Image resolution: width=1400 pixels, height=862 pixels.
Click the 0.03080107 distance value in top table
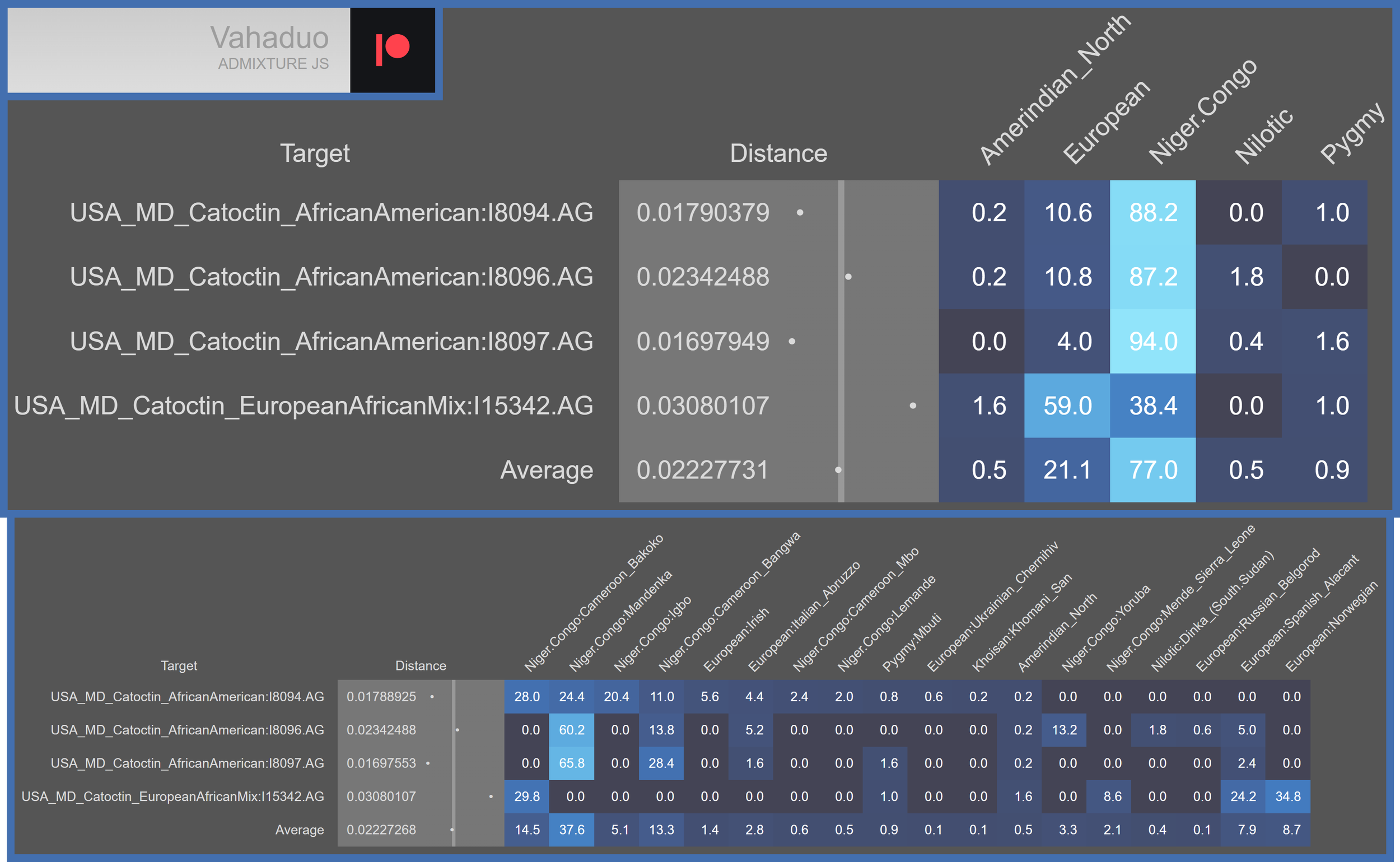click(x=702, y=406)
